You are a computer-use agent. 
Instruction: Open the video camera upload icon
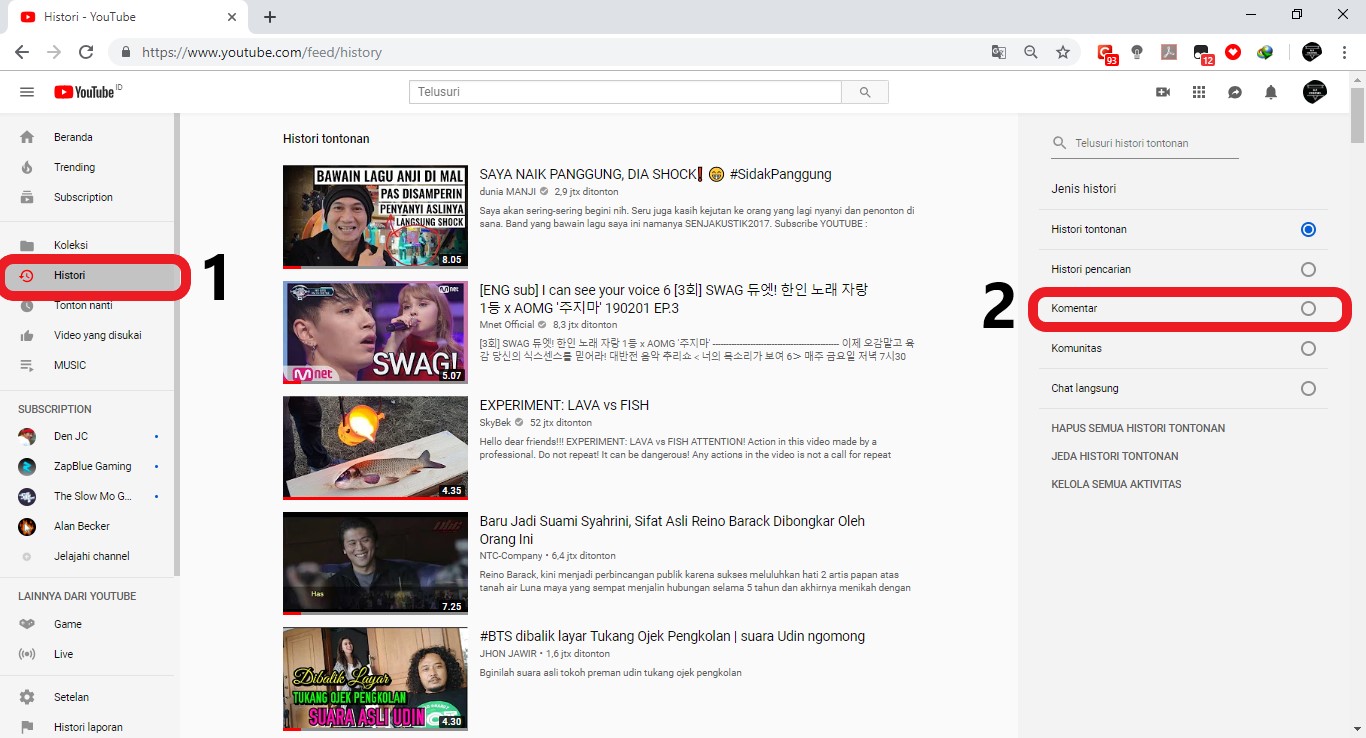click(x=1163, y=92)
